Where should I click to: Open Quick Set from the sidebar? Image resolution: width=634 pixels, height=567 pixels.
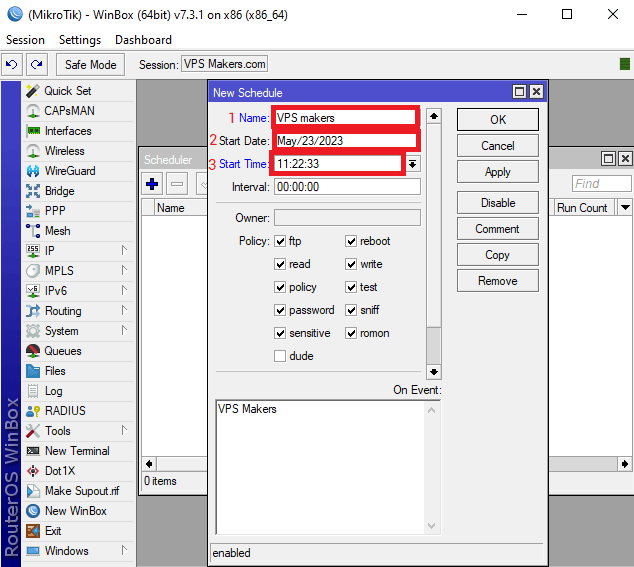click(x=78, y=91)
